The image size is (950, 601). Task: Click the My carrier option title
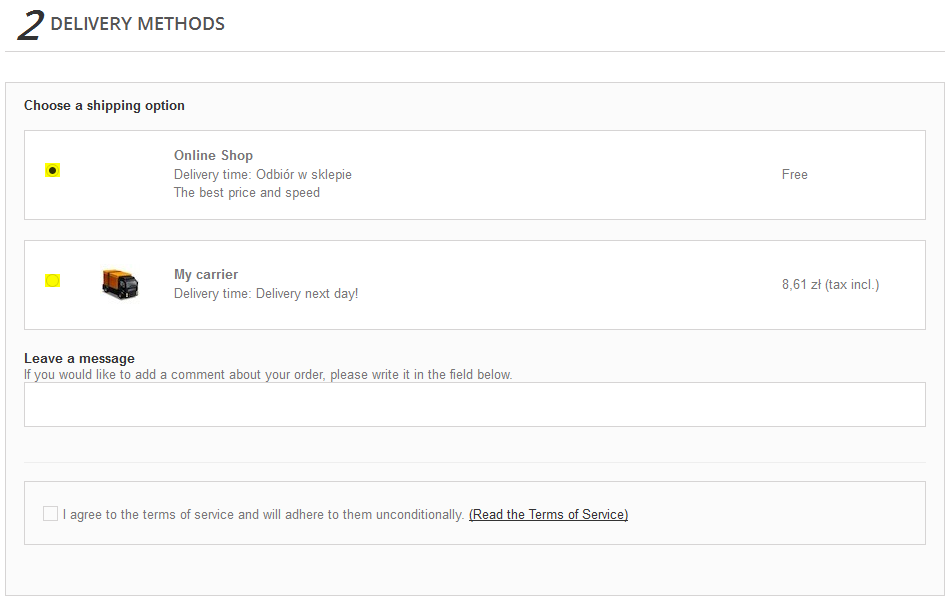click(206, 274)
